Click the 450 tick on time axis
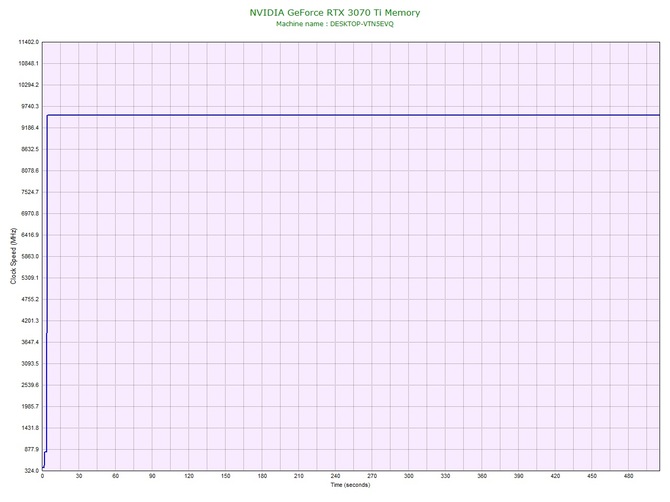Viewport: 670px width, 502px height. (592, 476)
